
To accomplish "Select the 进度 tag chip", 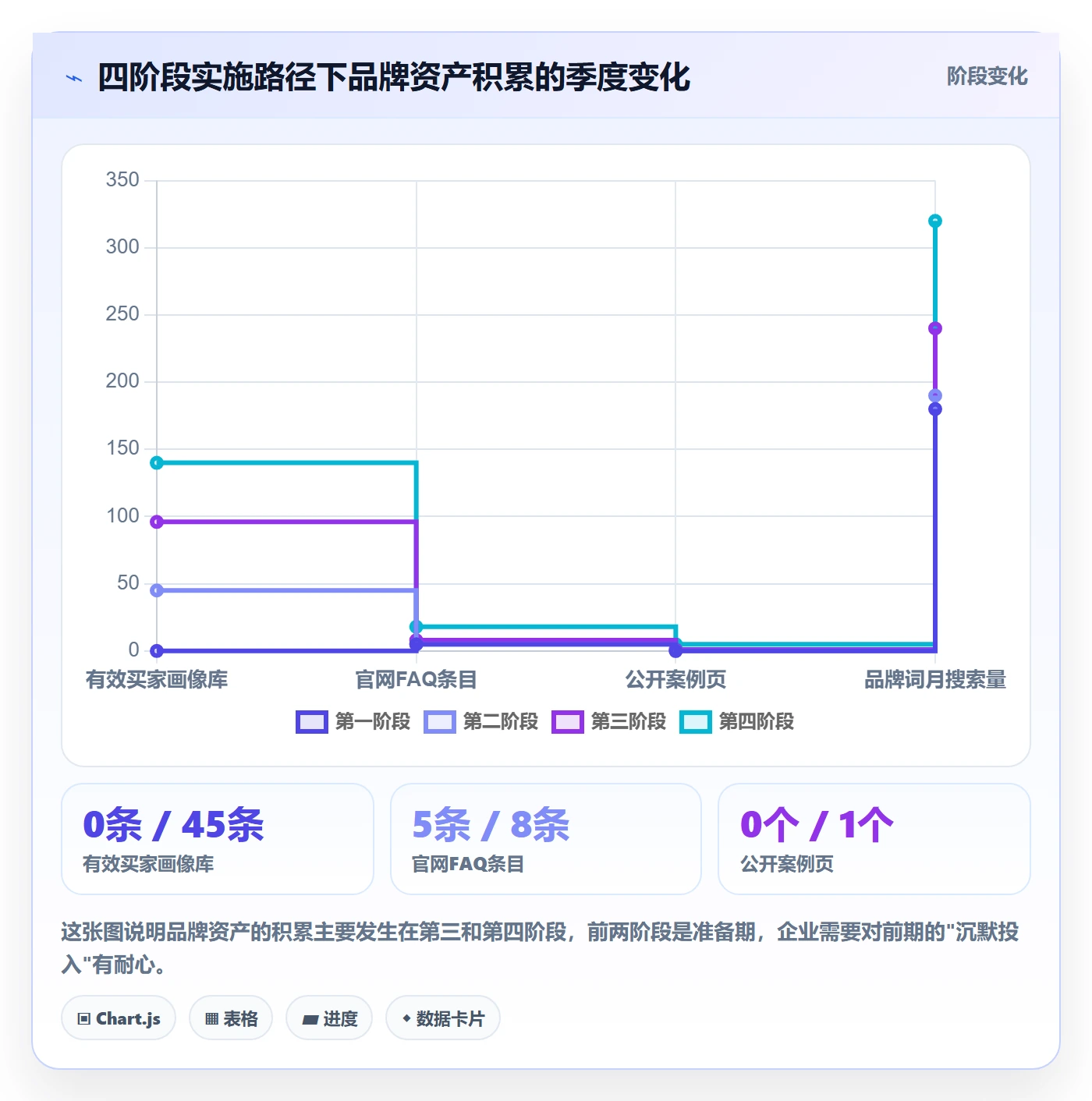I will [329, 1018].
